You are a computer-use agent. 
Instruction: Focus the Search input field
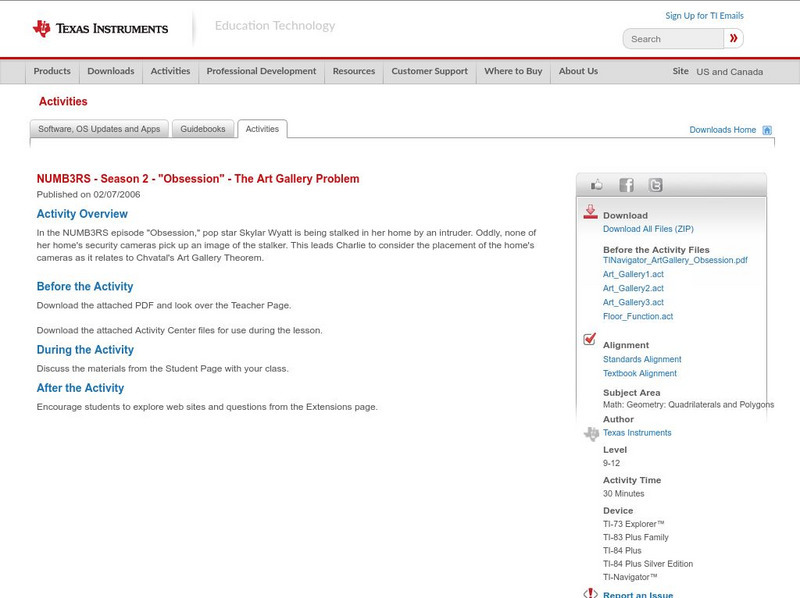coord(673,39)
